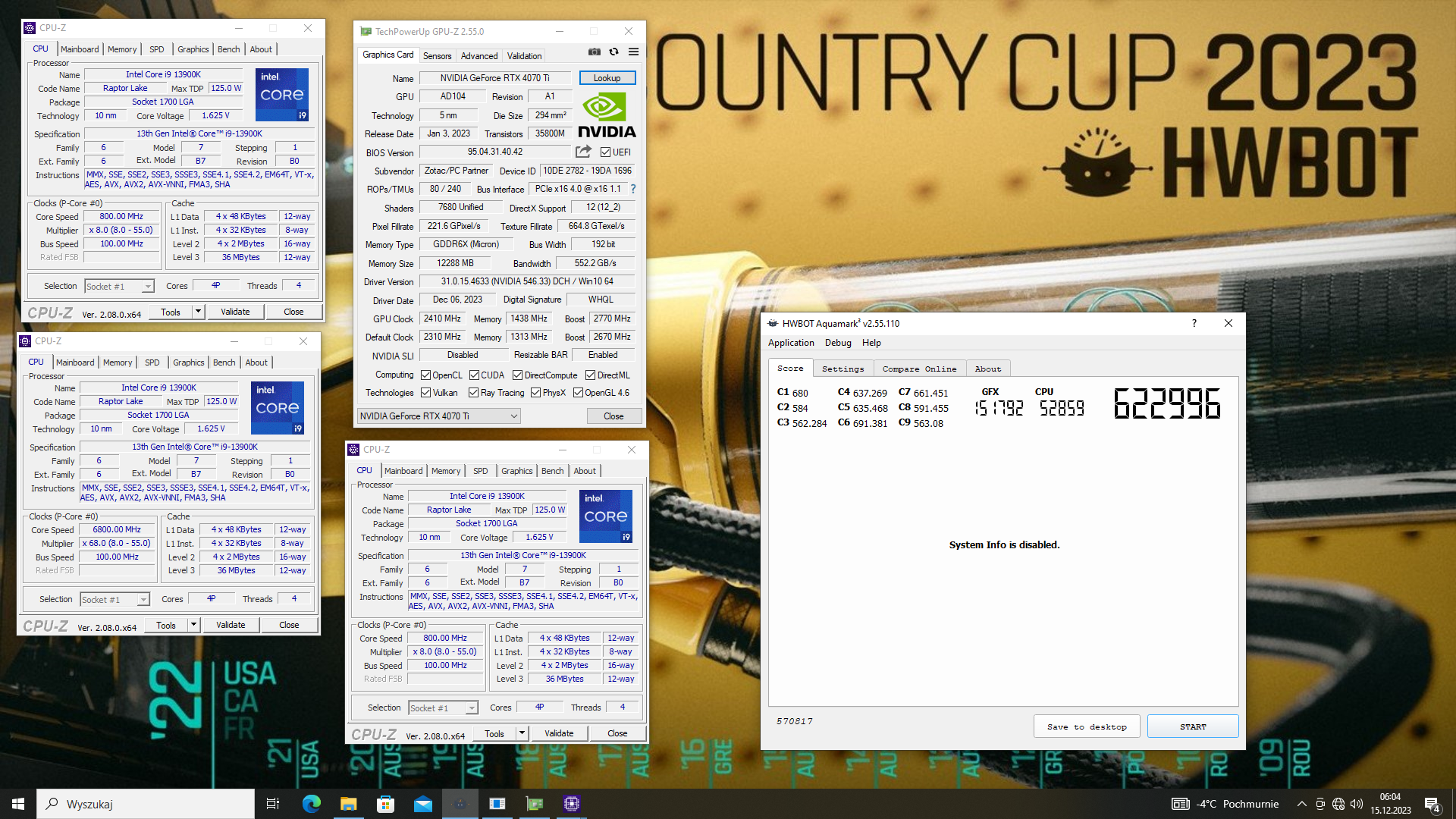Image resolution: width=1456 pixels, height=819 pixels.
Task: Switch to CPU-Z purple taskbar icon
Action: coord(572,804)
